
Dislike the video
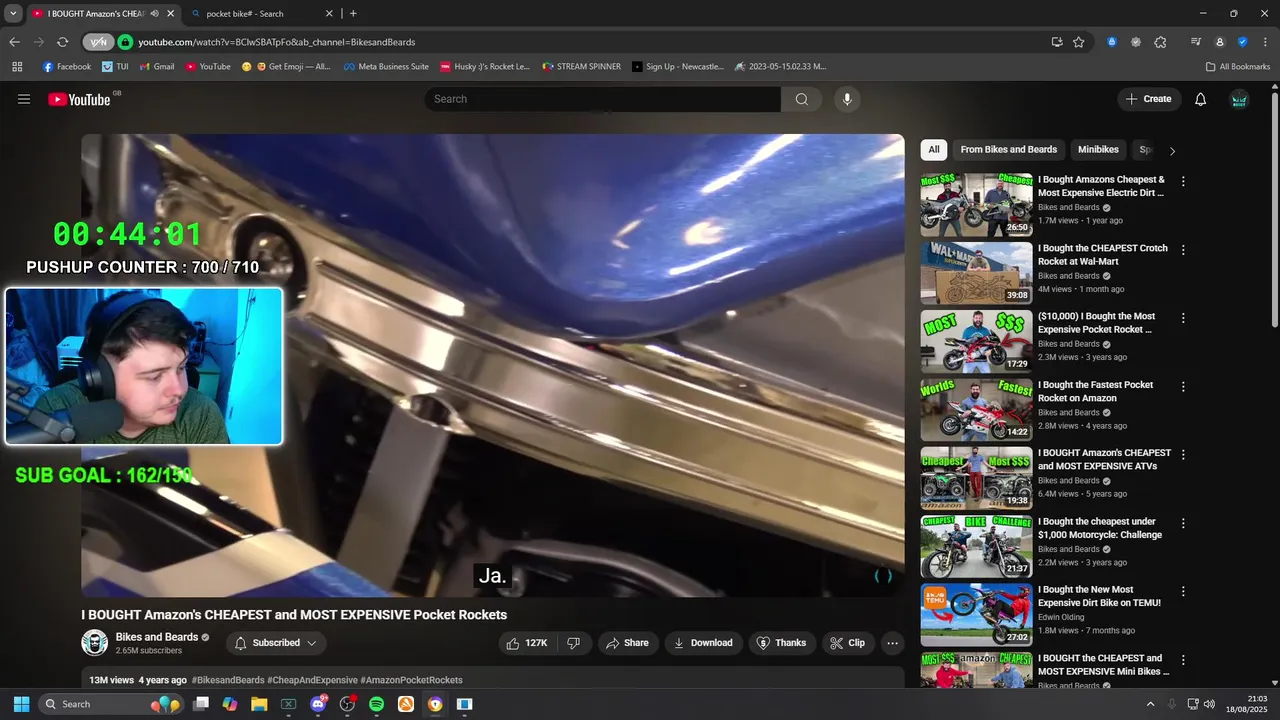(x=574, y=643)
